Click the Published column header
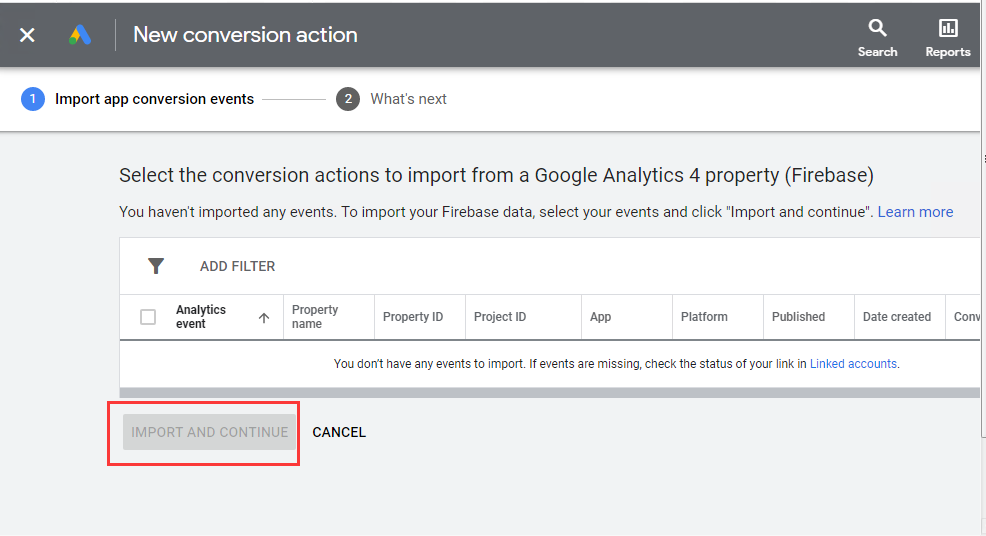The image size is (986, 536). (799, 317)
